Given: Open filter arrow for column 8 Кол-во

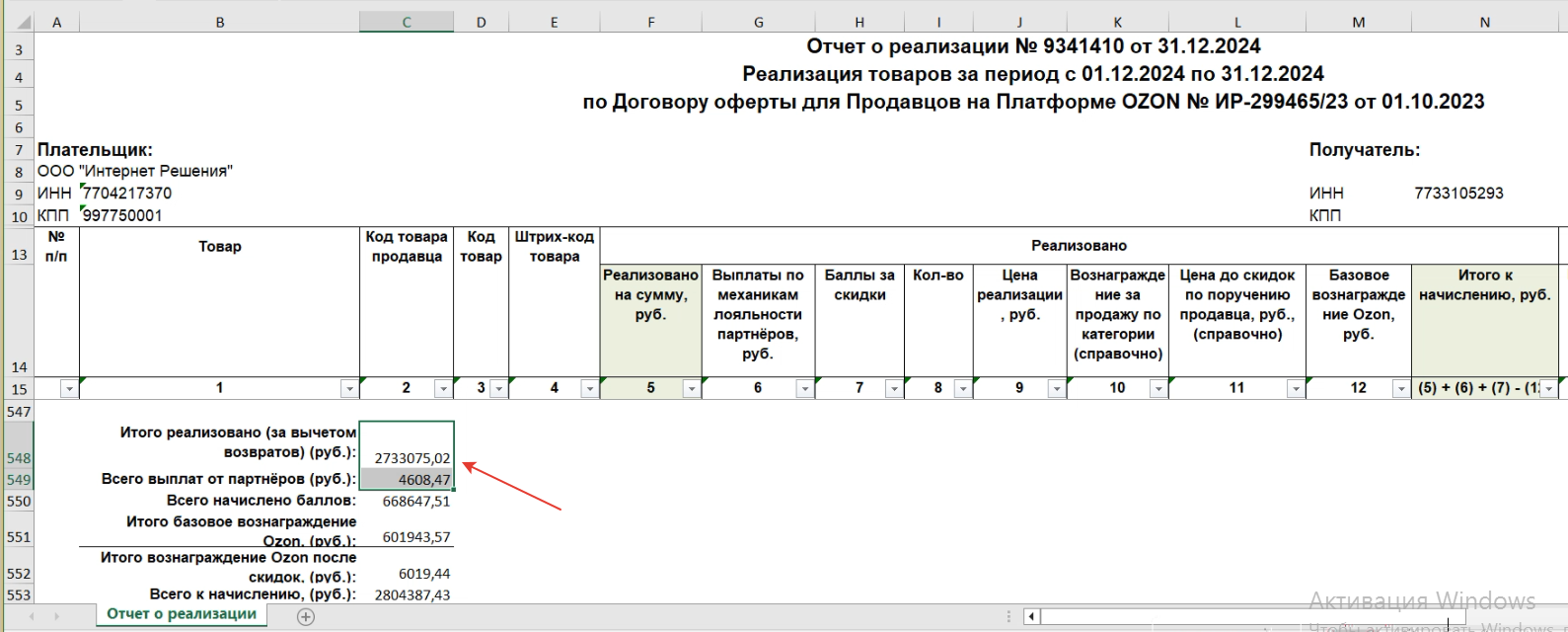Looking at the screenshot, I should click(x=962, y=389).
